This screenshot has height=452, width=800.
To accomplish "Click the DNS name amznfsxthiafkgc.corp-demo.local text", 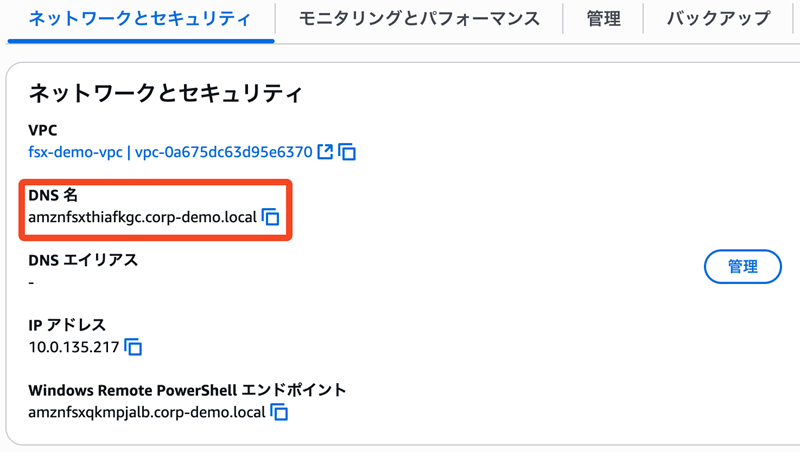I will [x=143, y=217].
